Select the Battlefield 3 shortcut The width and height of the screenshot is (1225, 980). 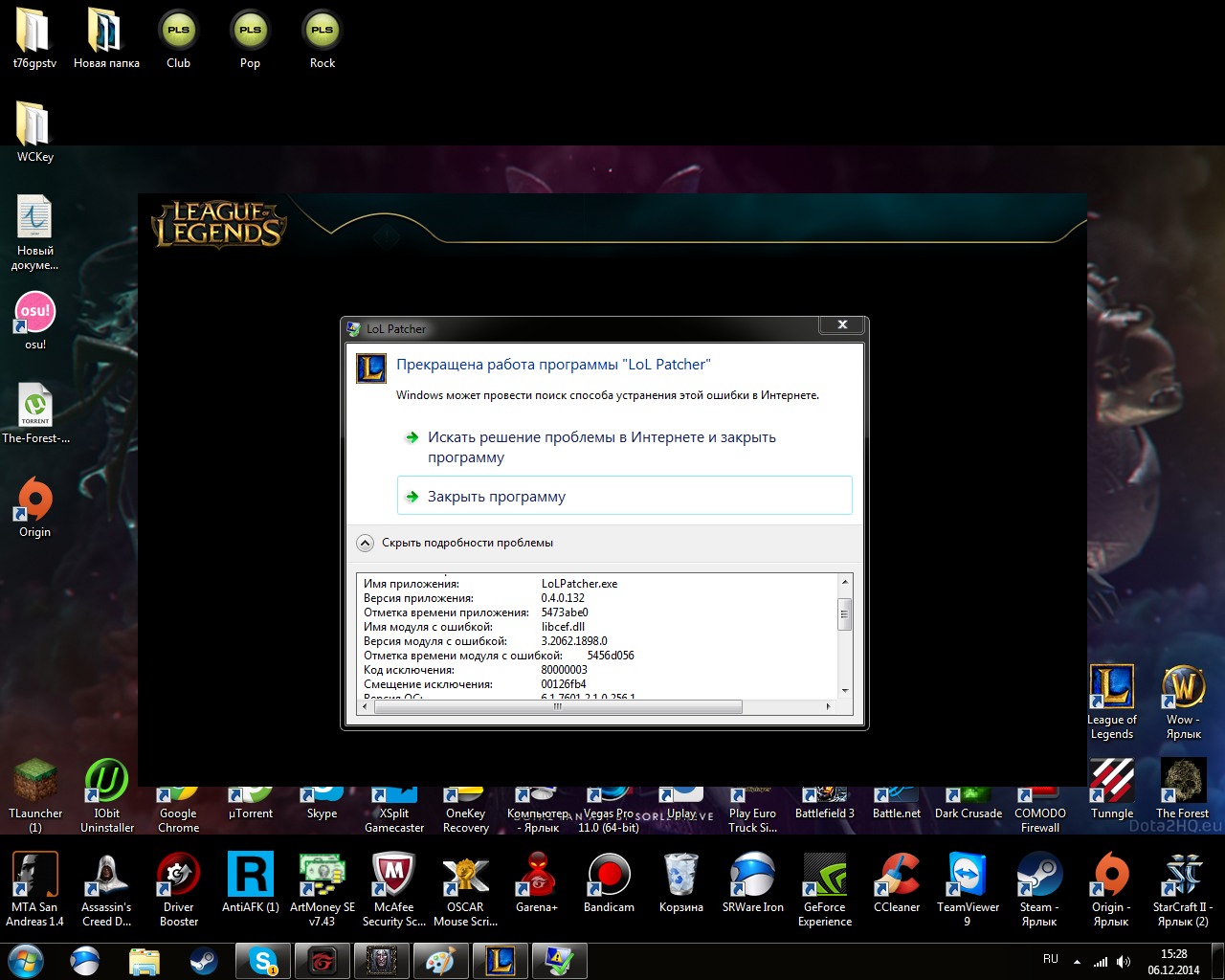pos(825,802)
